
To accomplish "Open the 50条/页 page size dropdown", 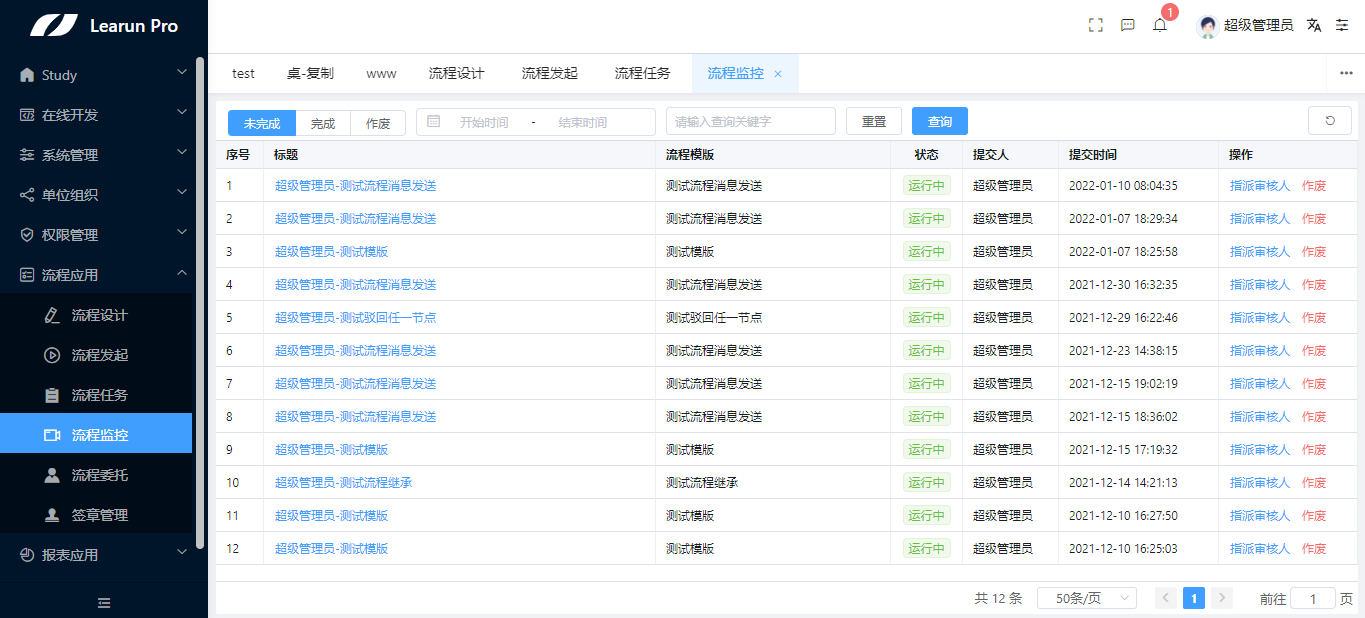I will coord(1087,598).
